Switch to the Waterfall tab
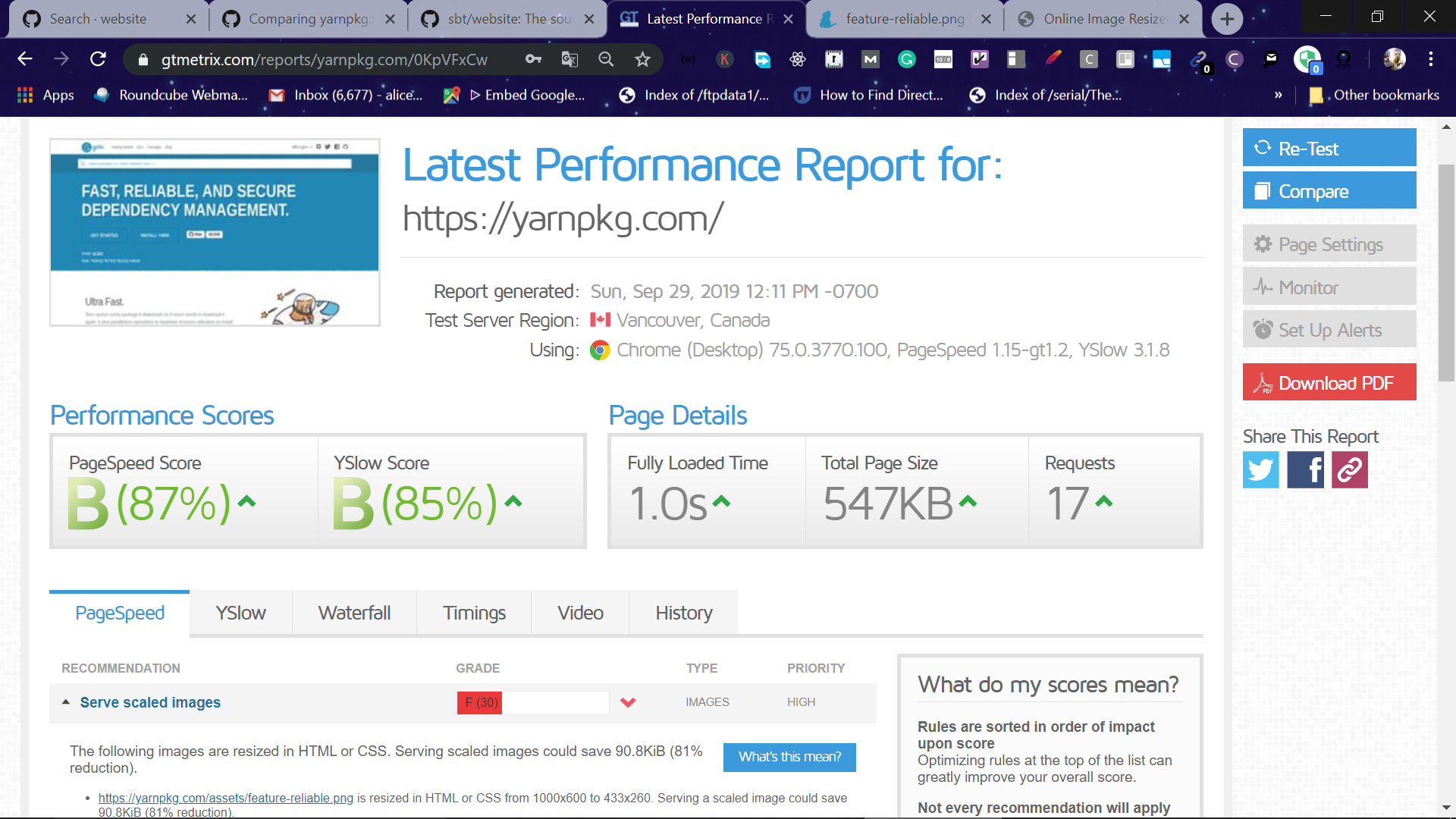1456x819 pixels. pyautogui.click(x=354, y=613)
